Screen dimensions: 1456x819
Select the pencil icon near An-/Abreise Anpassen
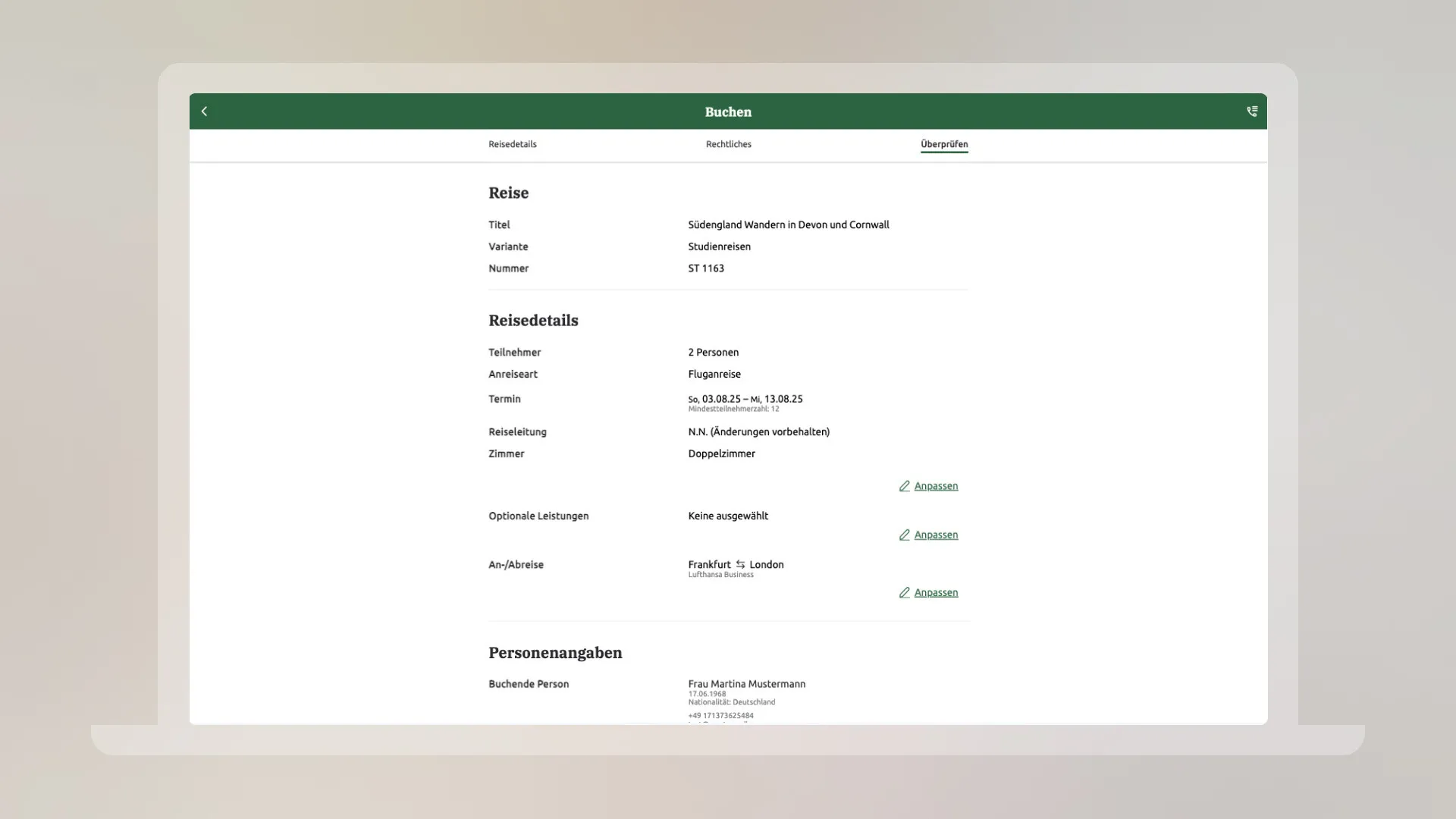tap(904, 592)
